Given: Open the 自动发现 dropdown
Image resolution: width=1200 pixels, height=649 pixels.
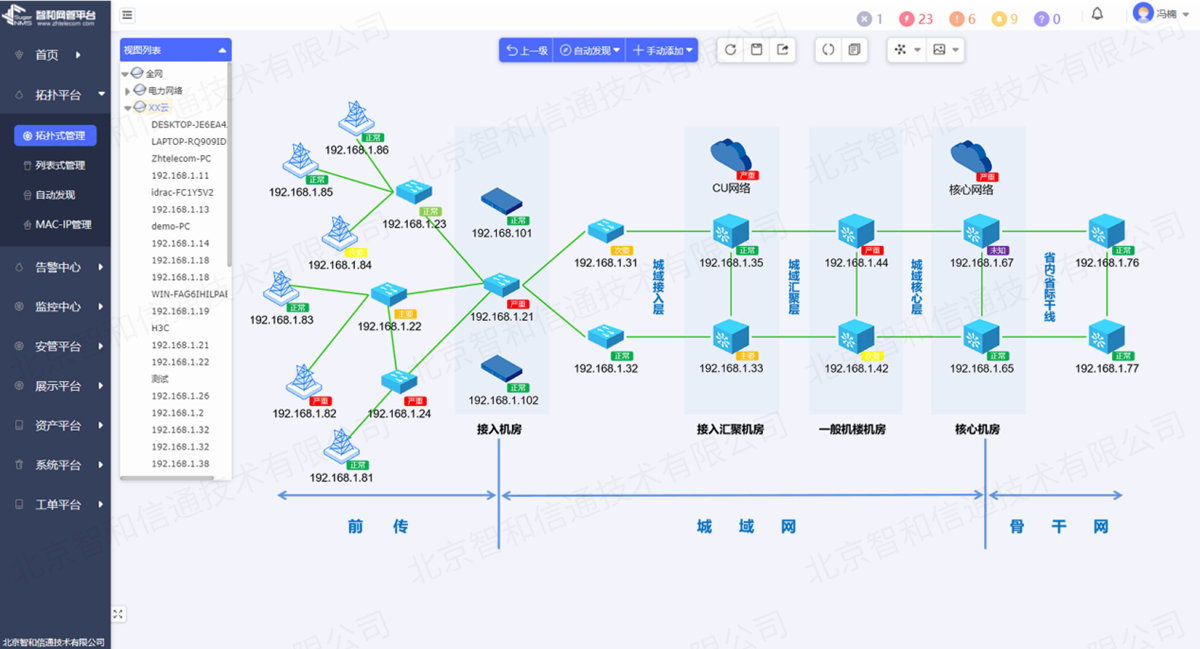Looking at the screenshot, I should click(x=590, y=50).
